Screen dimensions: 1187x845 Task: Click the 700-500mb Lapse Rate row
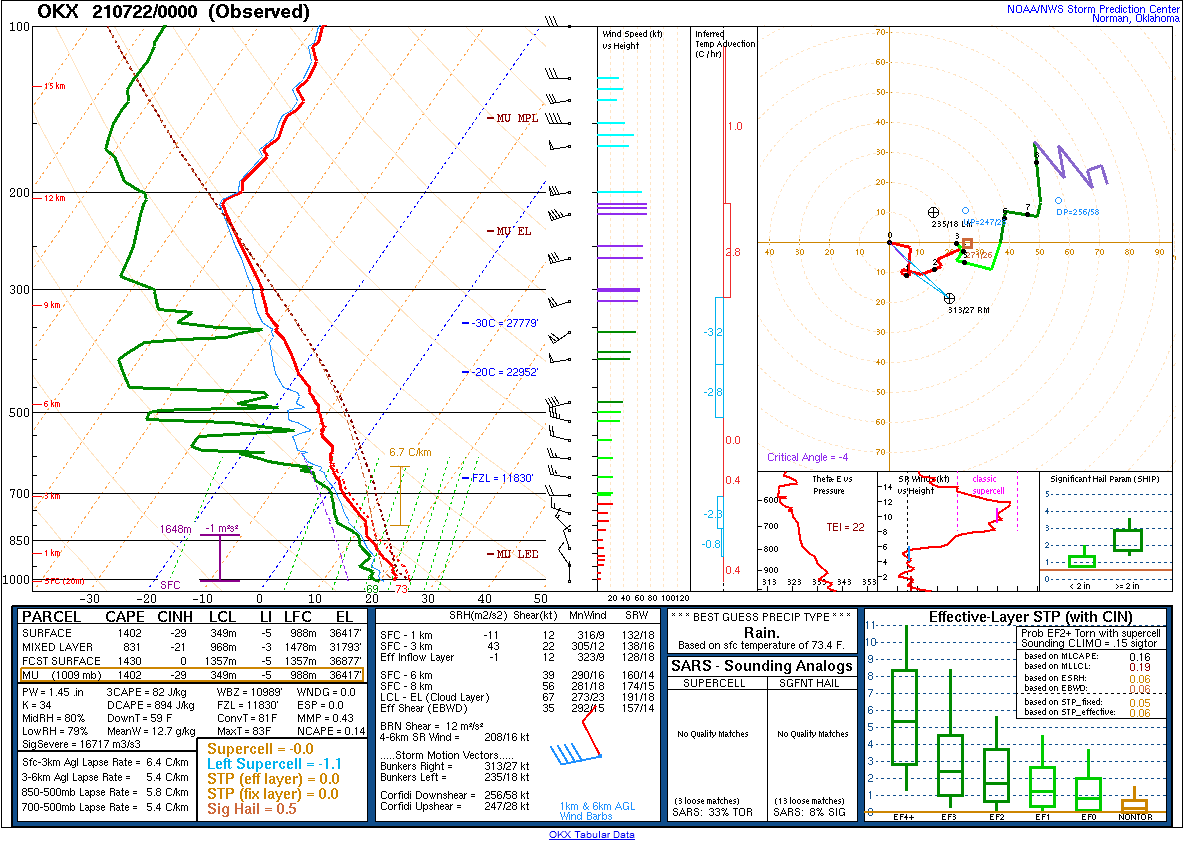(x=105, y=807)
